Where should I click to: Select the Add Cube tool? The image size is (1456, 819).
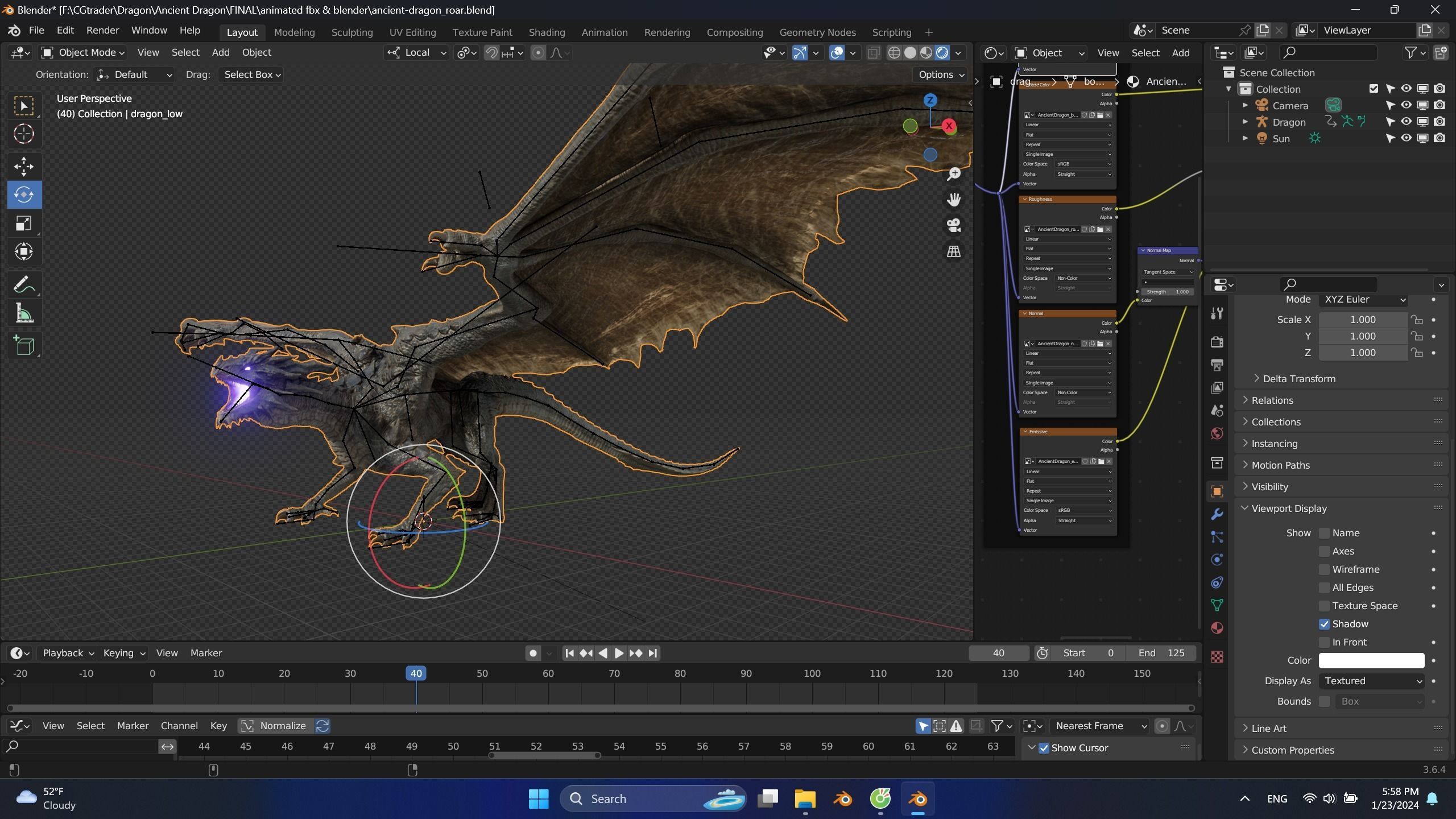coord(24,345)
